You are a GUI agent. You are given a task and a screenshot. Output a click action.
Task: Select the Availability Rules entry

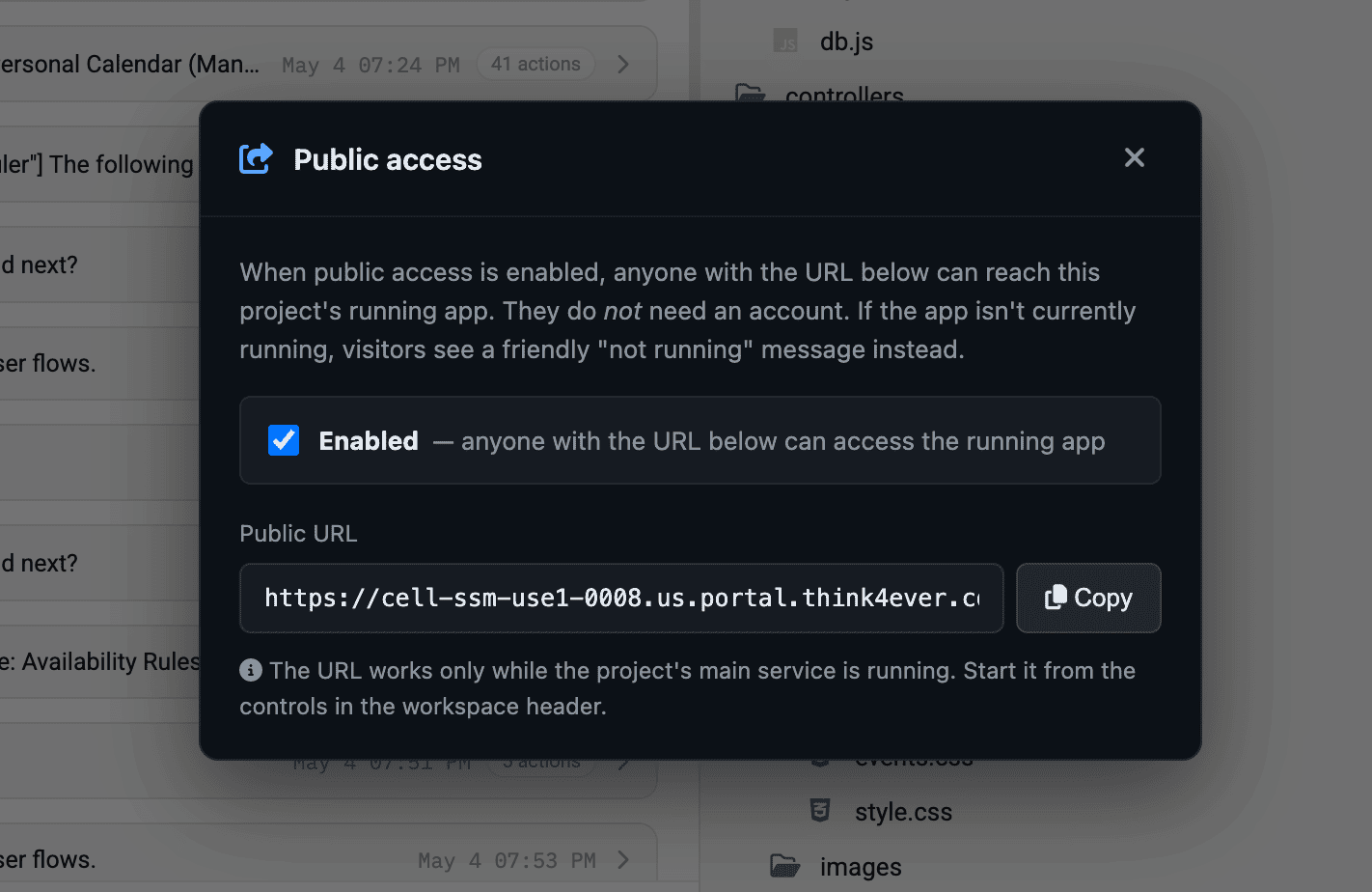pyautogui.click(x=100, y=661)
